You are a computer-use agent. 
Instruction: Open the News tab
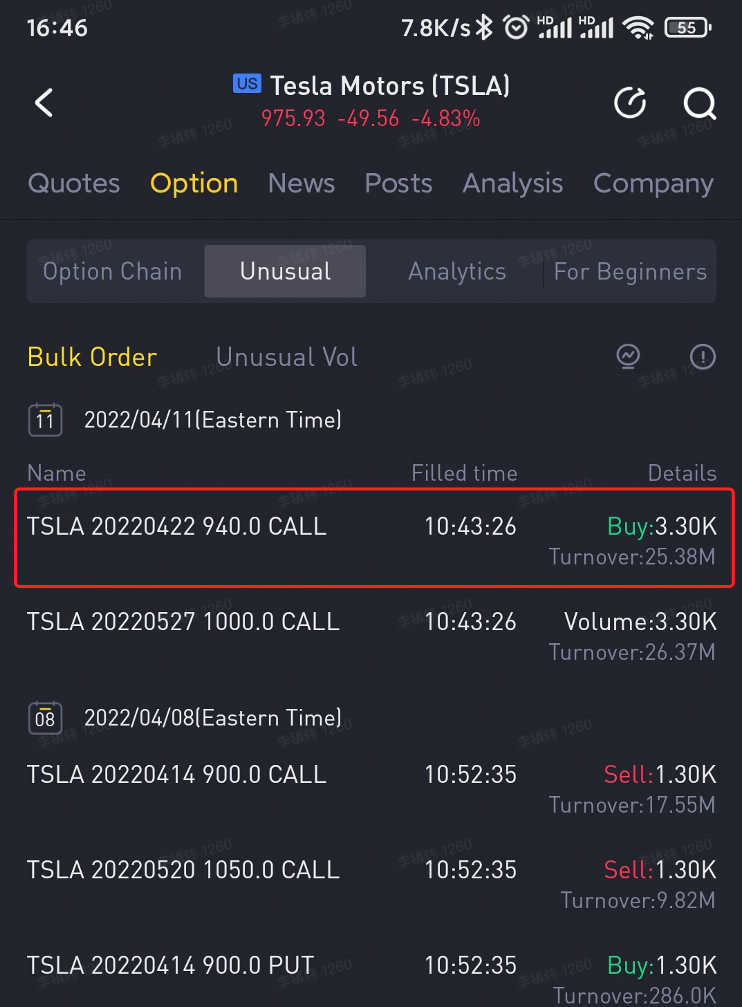pyautogui.click(x=301, y=184)
